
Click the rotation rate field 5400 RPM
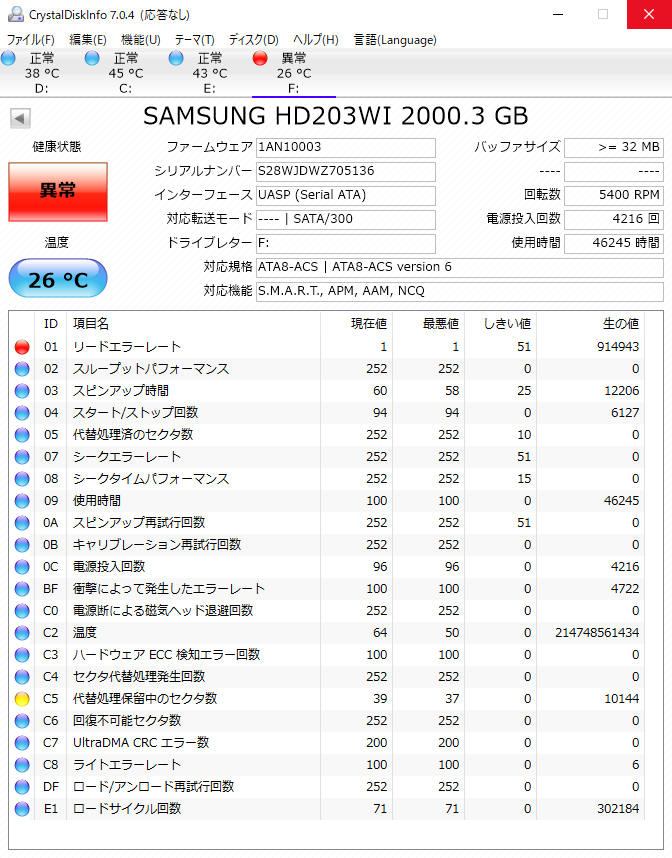pyautogui.click(x=614, y=195)
